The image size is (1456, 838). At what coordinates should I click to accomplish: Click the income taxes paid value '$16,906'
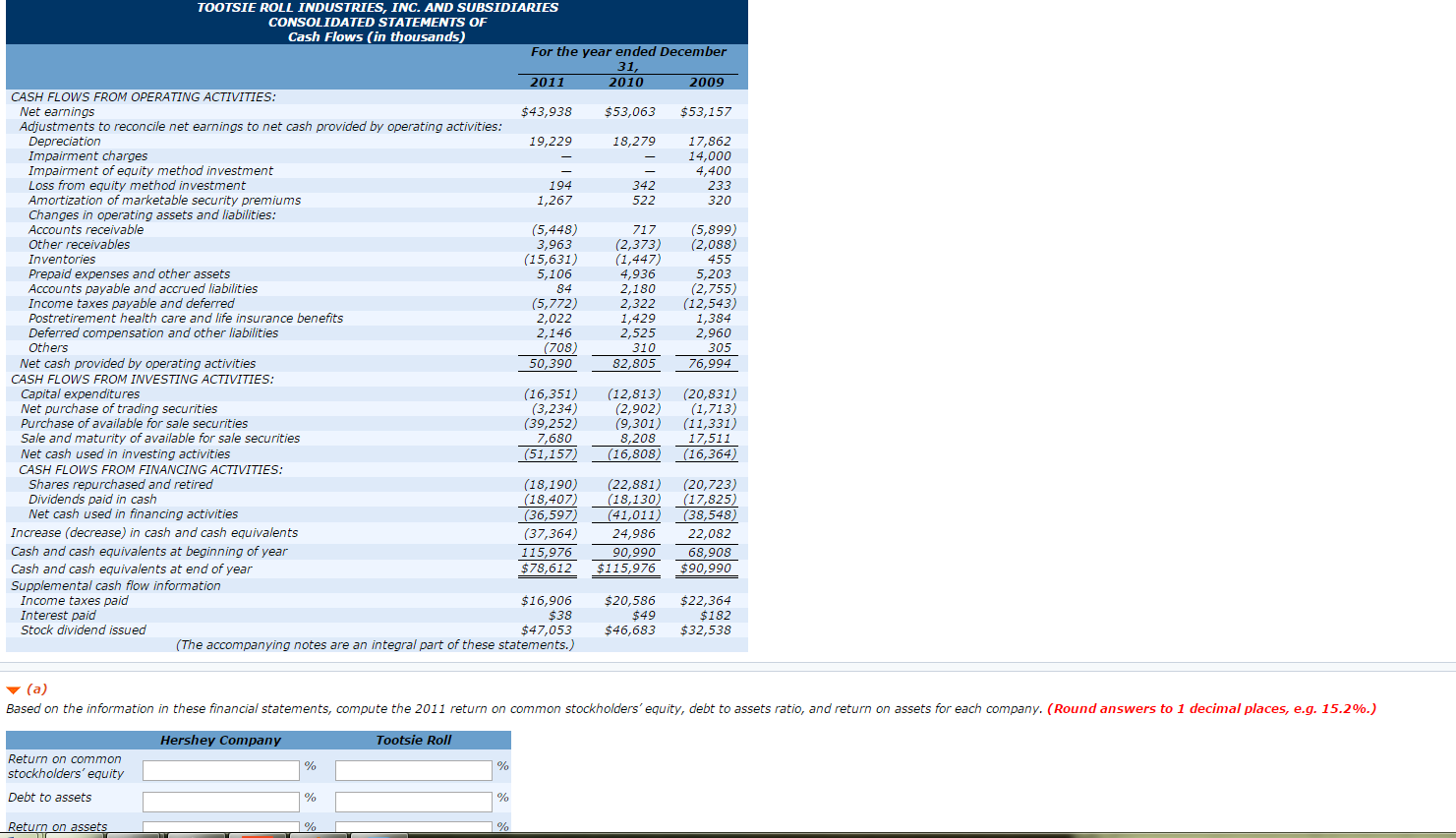[x=546, y=600]
